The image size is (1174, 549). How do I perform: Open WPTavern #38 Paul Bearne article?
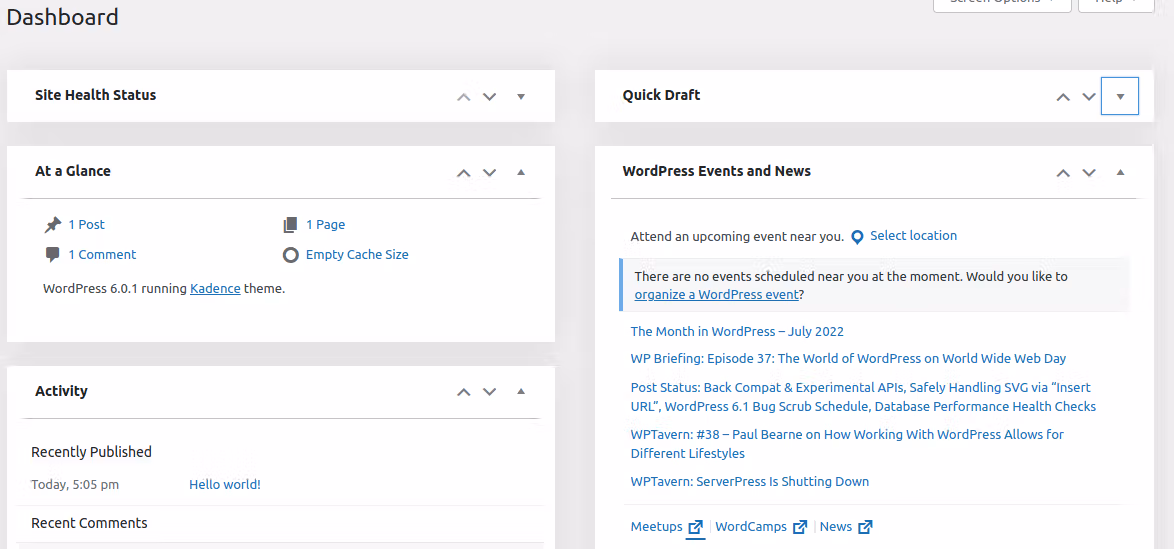847,444
